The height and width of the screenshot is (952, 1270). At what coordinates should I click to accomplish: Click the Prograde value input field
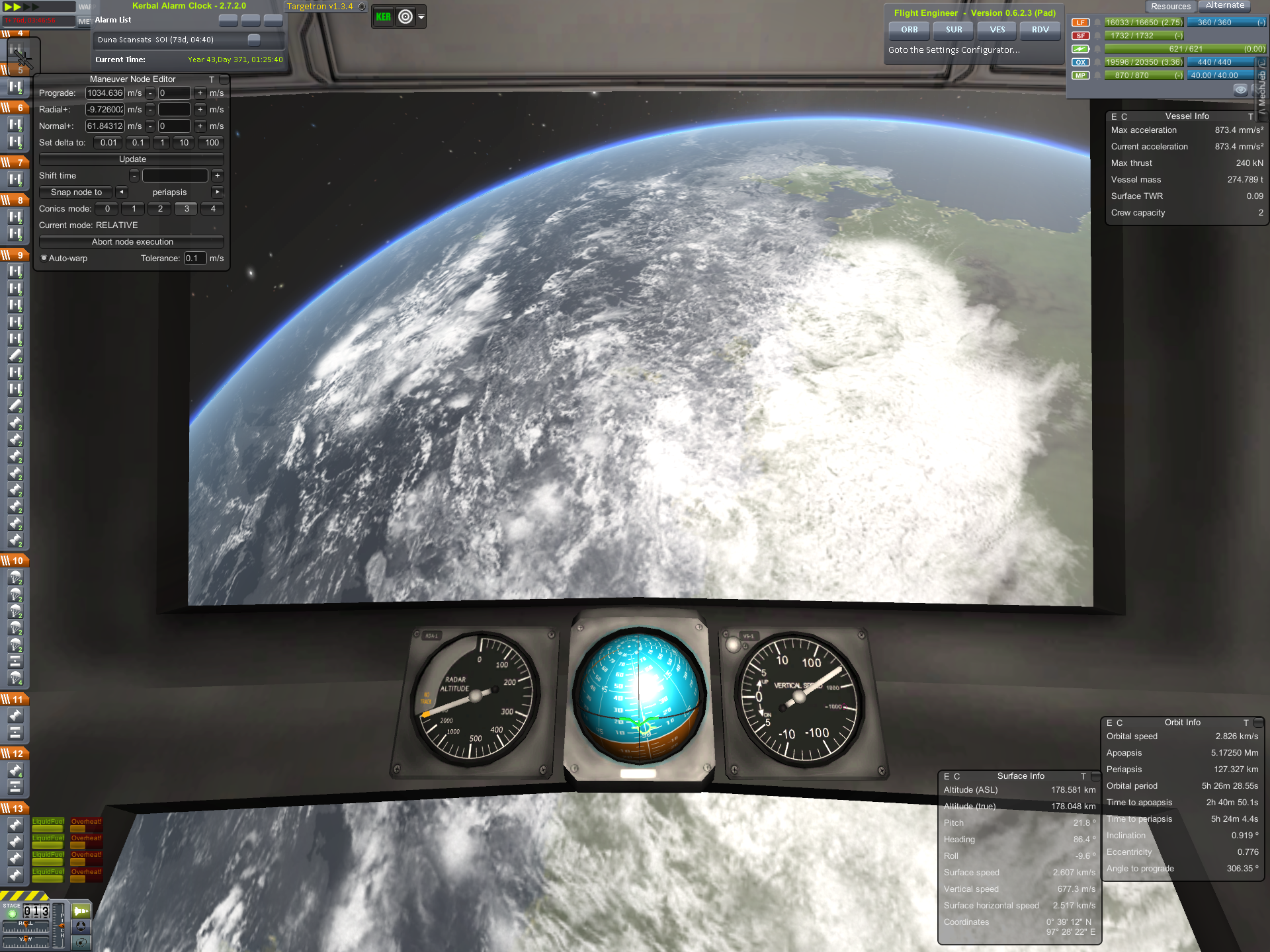[105, 93]
